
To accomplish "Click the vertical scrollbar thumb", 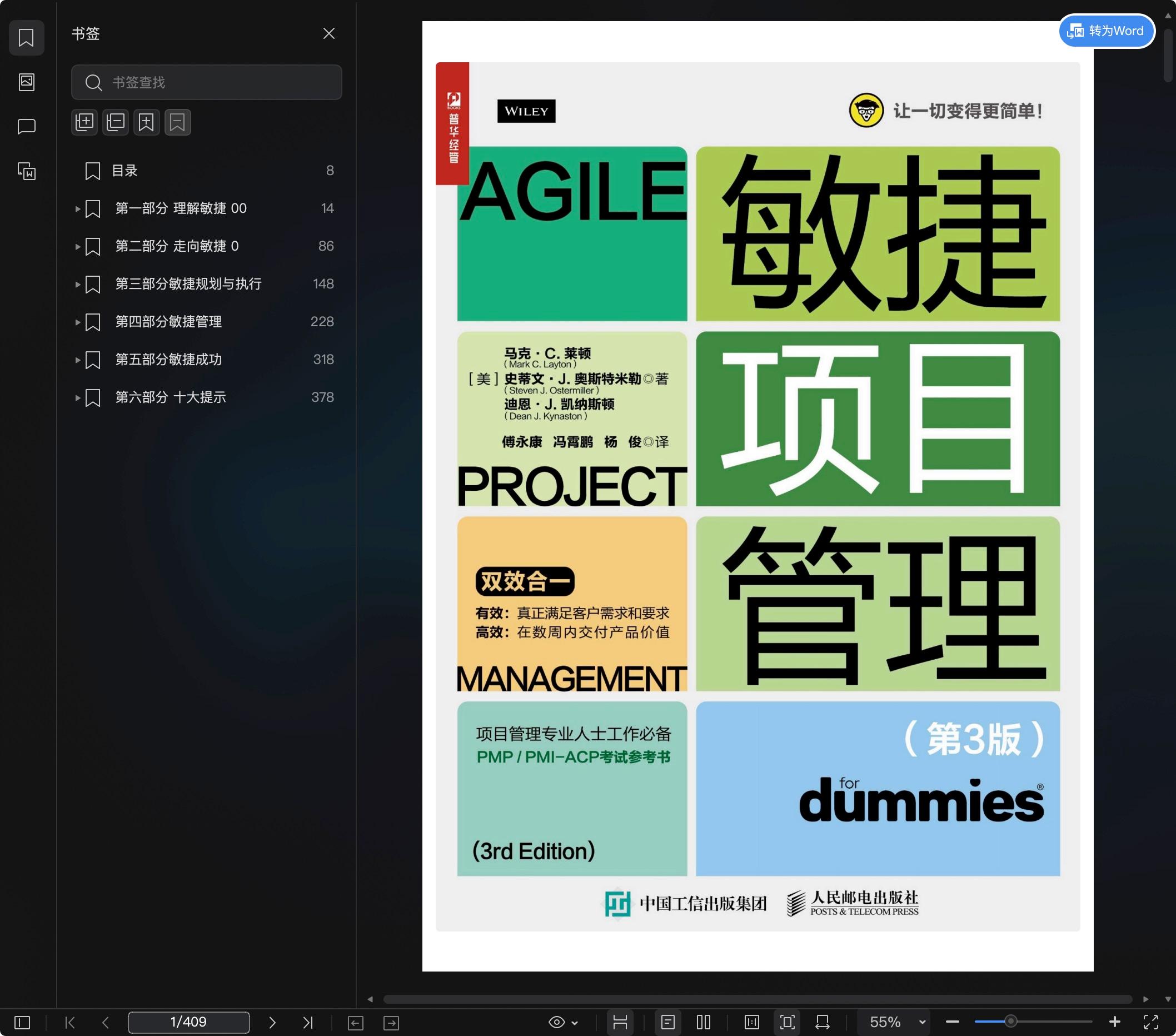I will click(1168, 56).
